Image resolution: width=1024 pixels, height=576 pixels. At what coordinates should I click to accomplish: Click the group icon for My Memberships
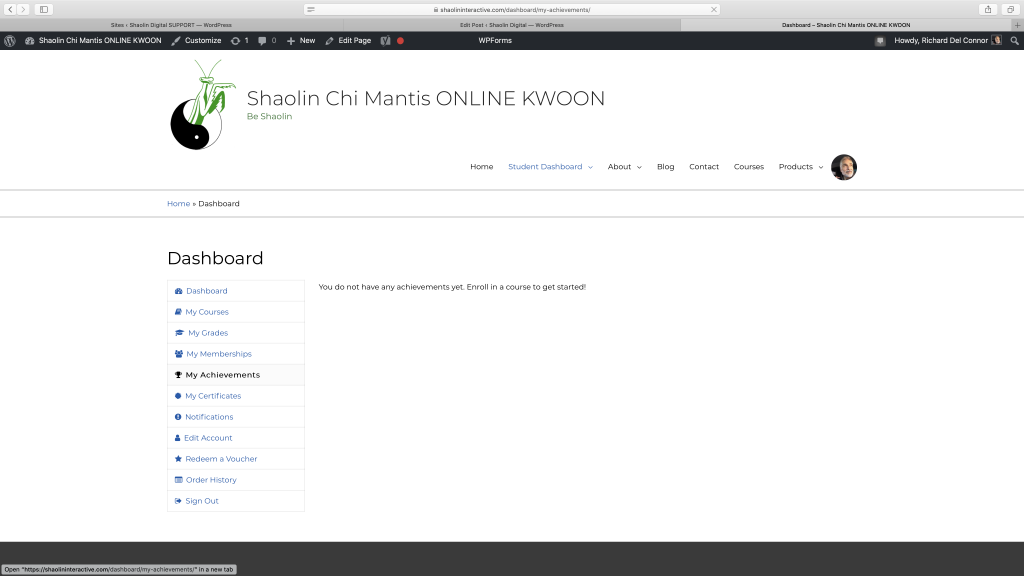click(x=178, y=354)
